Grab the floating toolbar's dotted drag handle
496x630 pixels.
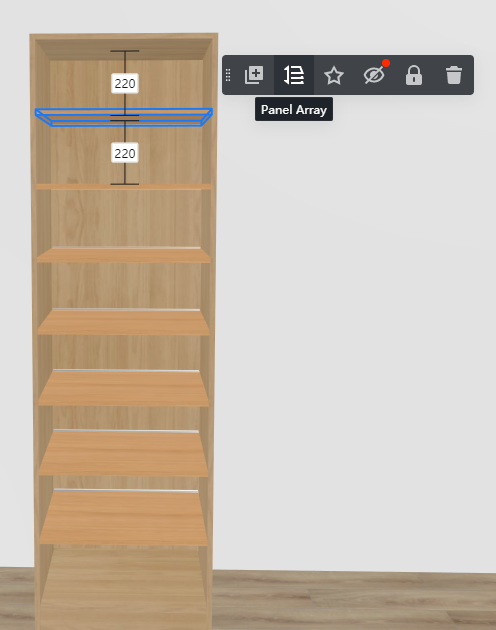[x=228, y=75]
